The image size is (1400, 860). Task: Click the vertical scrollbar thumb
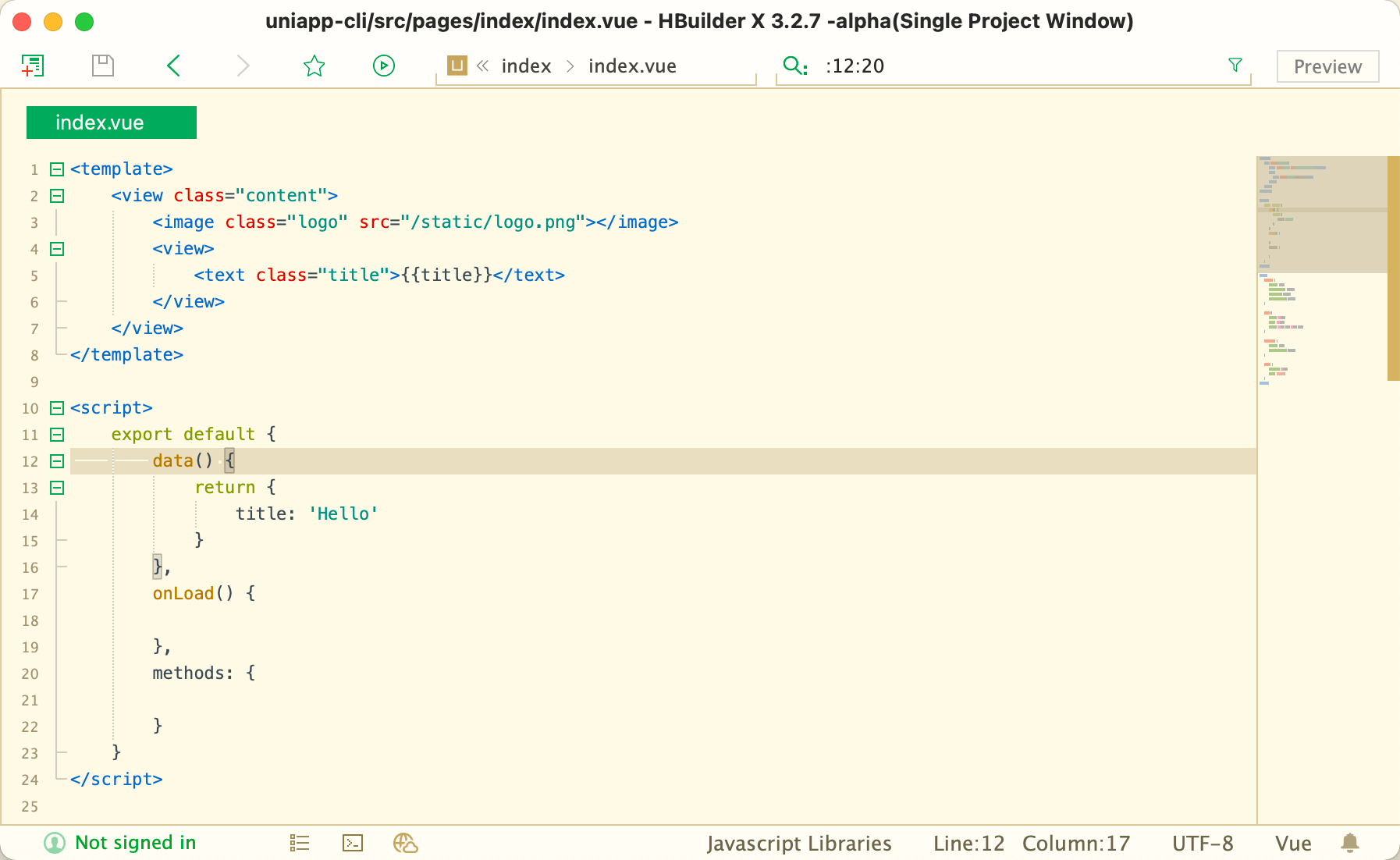[1393, 268]
